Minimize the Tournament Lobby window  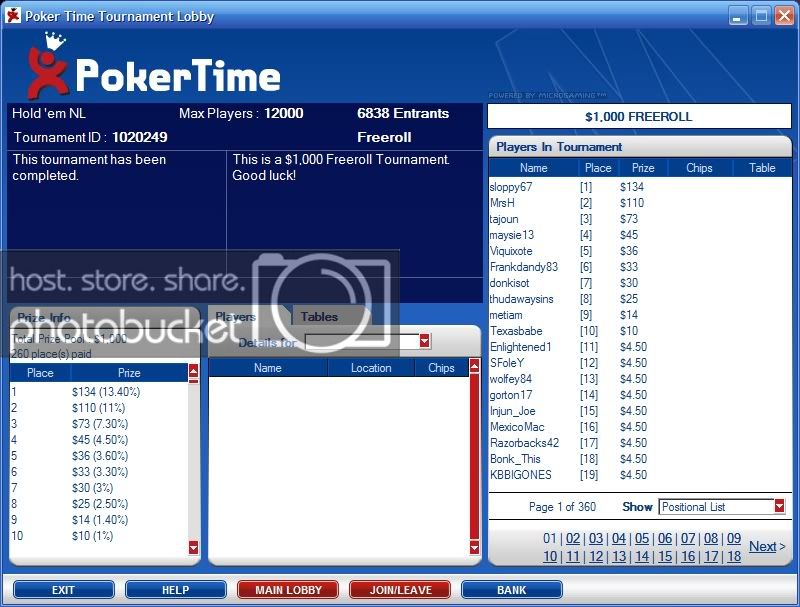pos(737,16)
